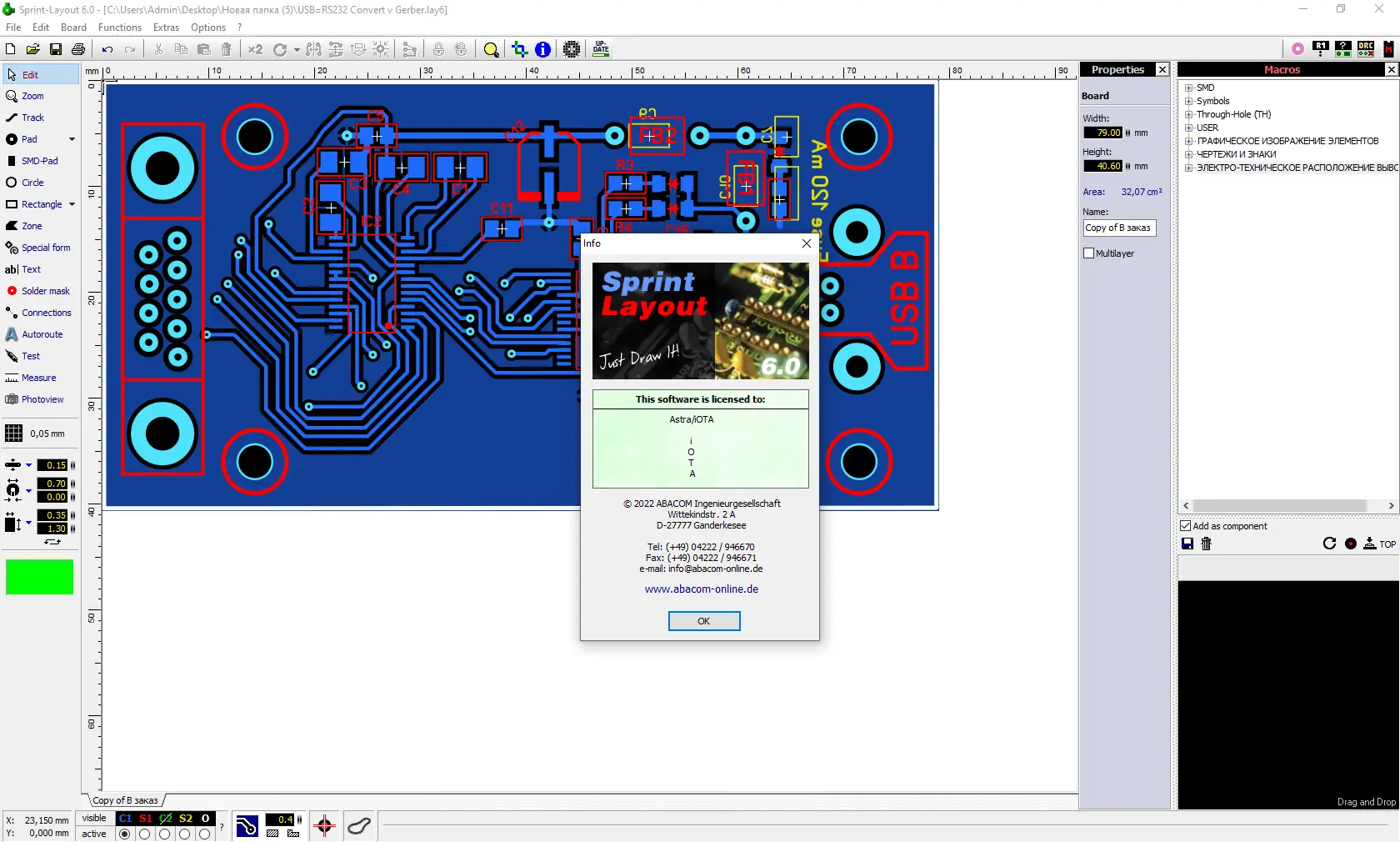This screenshot has width=1400, height=842.
Task: Expand the Through-Hole (TH) macro folder
Action: pyautogui.click(x=1189, y=114)
